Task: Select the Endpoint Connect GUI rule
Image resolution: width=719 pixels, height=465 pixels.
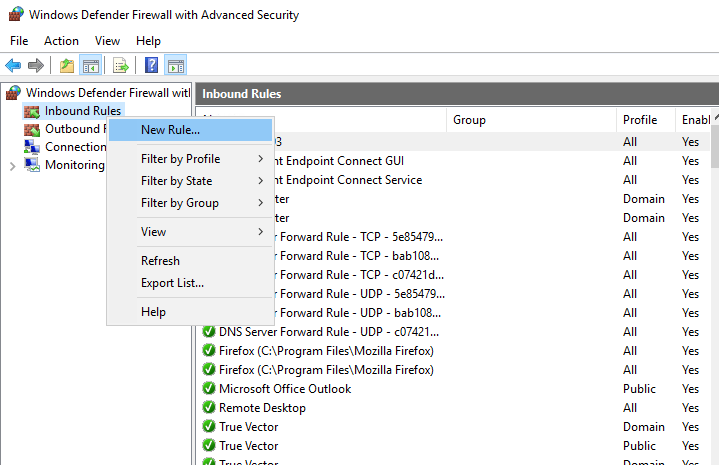Action: pos(339,161)
